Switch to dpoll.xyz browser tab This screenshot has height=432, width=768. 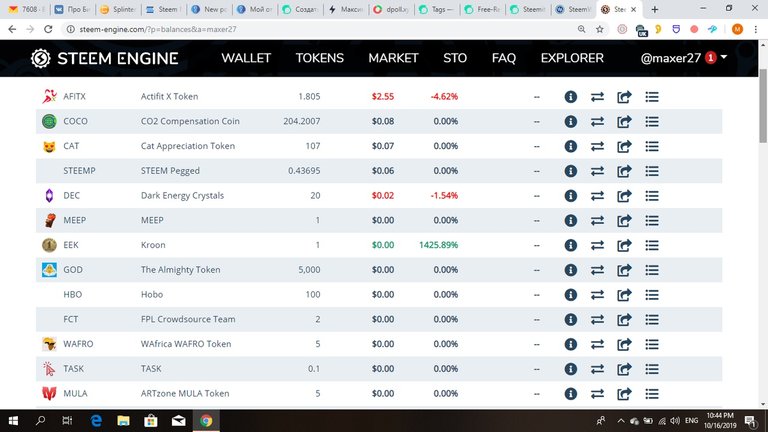(390, 9)
